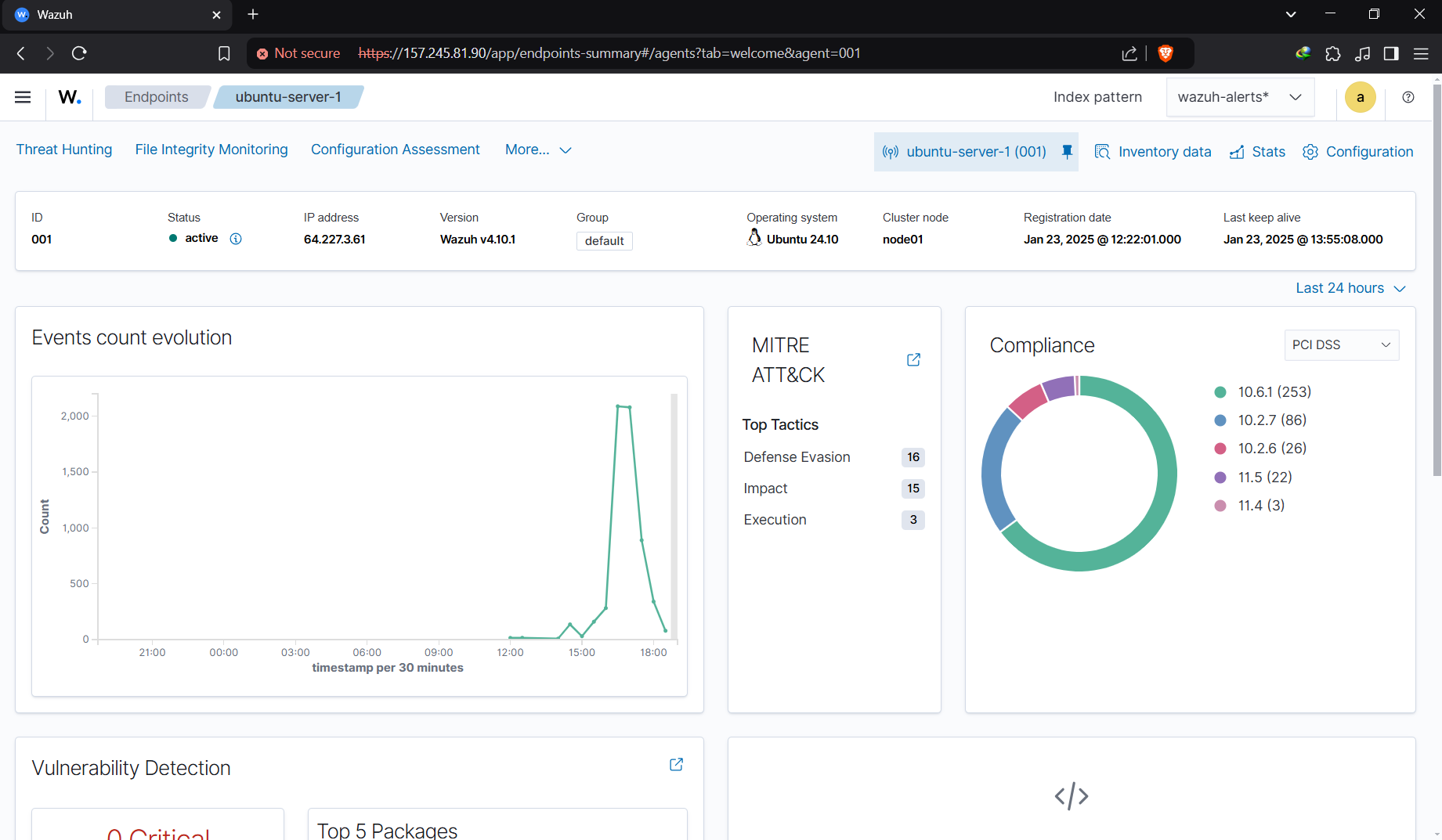Click the Wazuh W. logo
This screenshot has height=840, width=1442.
tap(70, 97)
